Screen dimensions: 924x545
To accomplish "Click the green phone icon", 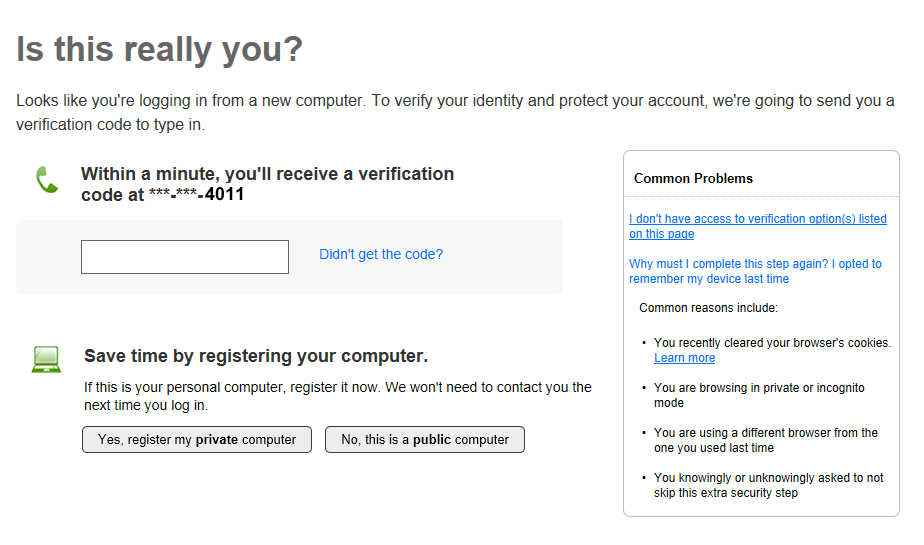I will (47, 180).
